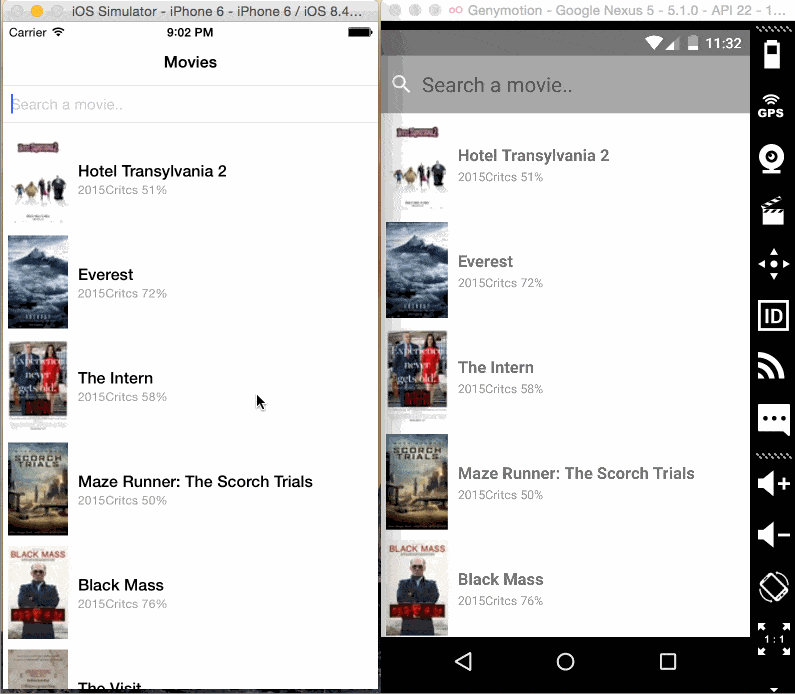The height and width of the screenshot is (694, 795).
Task: Tap Android search magnifier icon
Action: tap(401, 84)
